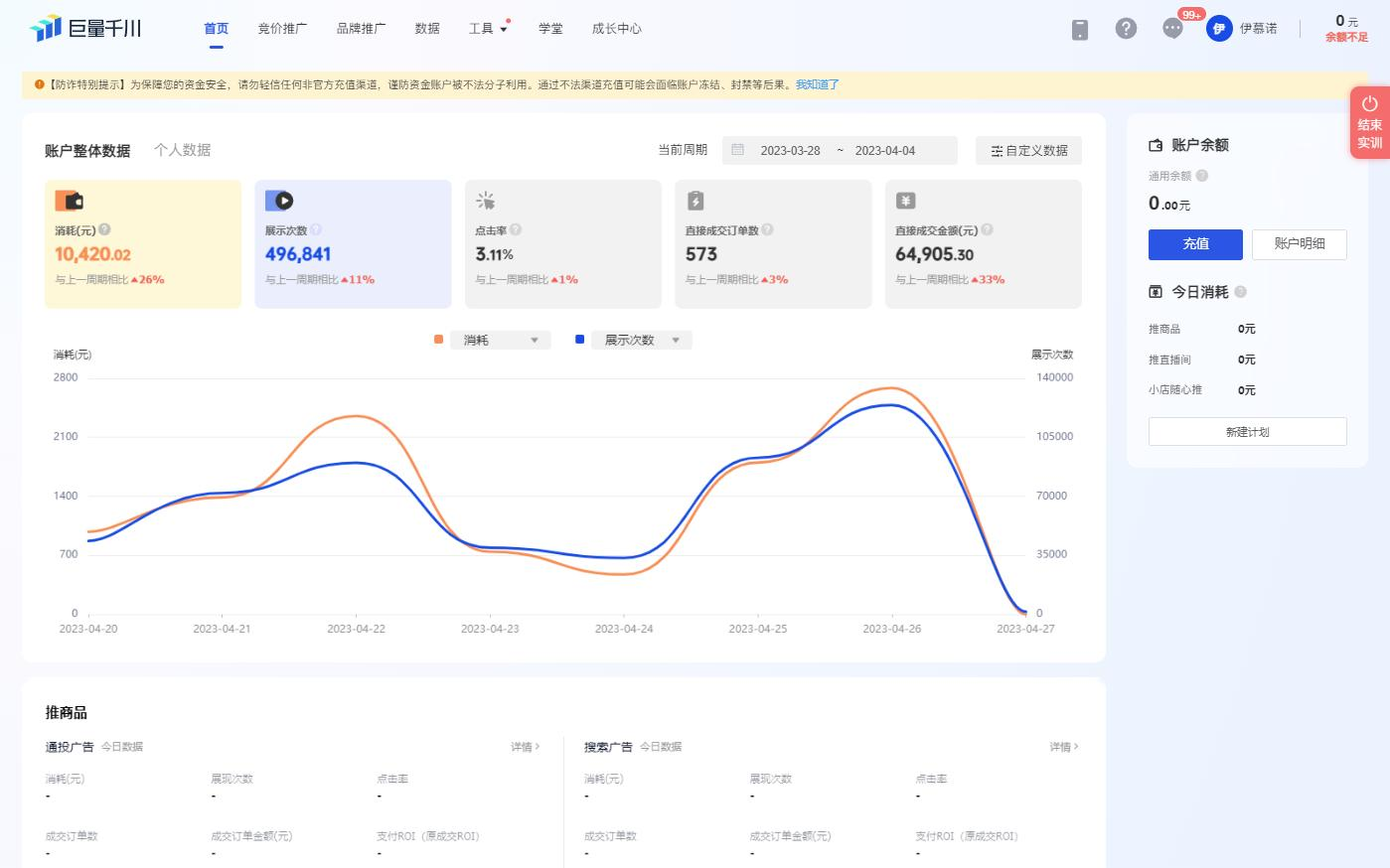Switch to 个人数据 tab
This screenshot has width=1390, height=868.
click(x=182, y=150)
